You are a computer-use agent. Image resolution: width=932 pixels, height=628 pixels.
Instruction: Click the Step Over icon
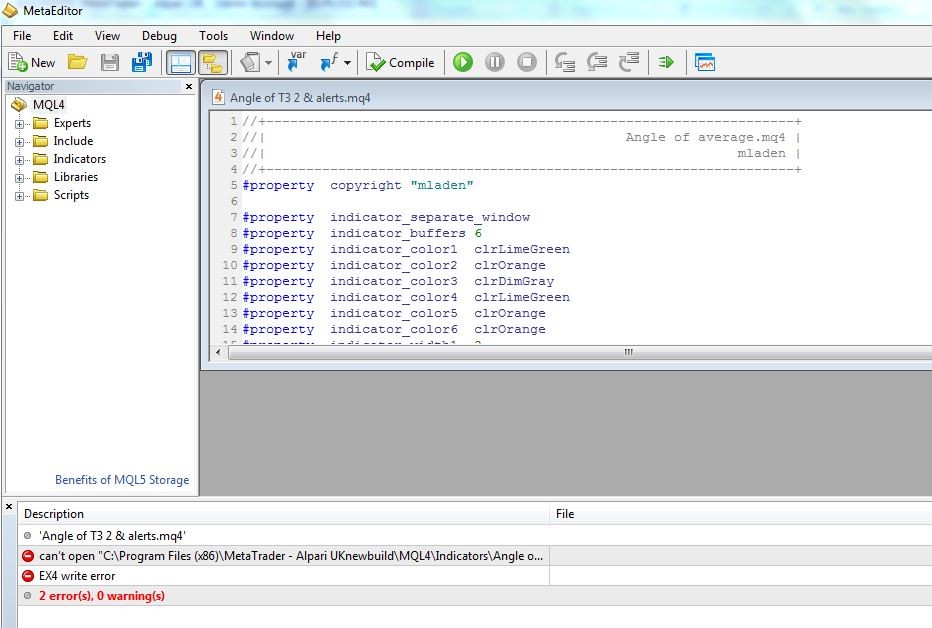tap(596, 62)
